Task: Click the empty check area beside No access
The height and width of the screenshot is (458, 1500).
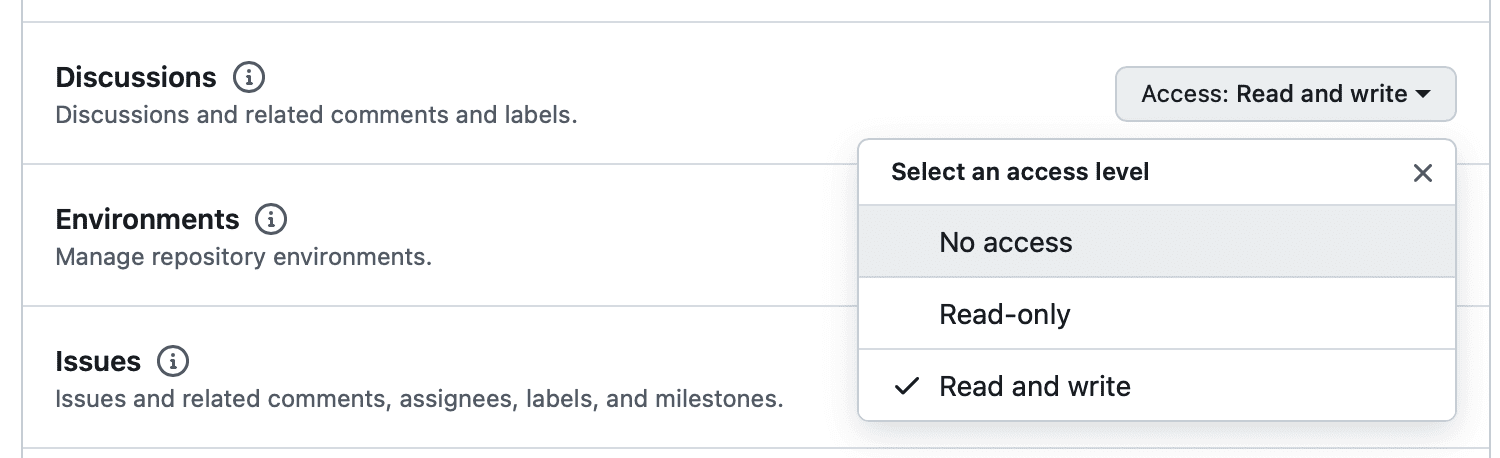Action: [906, 242]
